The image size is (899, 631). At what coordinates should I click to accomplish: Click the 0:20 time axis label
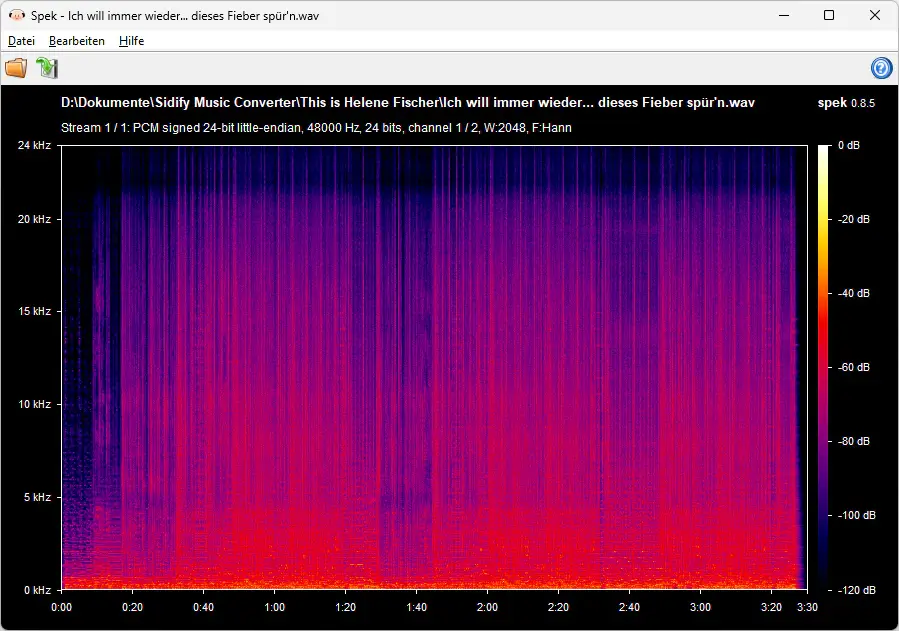pos(132,607)
